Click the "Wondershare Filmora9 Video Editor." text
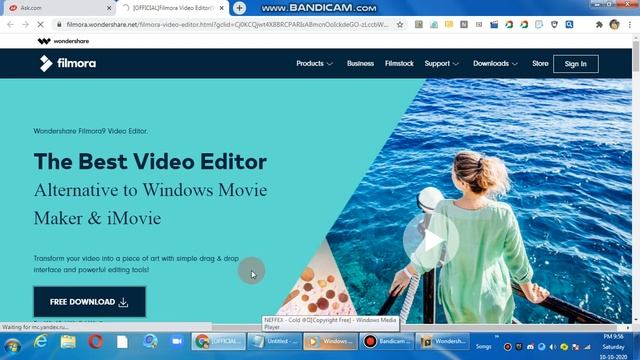640x360 pixels. [x=91, y=131]
